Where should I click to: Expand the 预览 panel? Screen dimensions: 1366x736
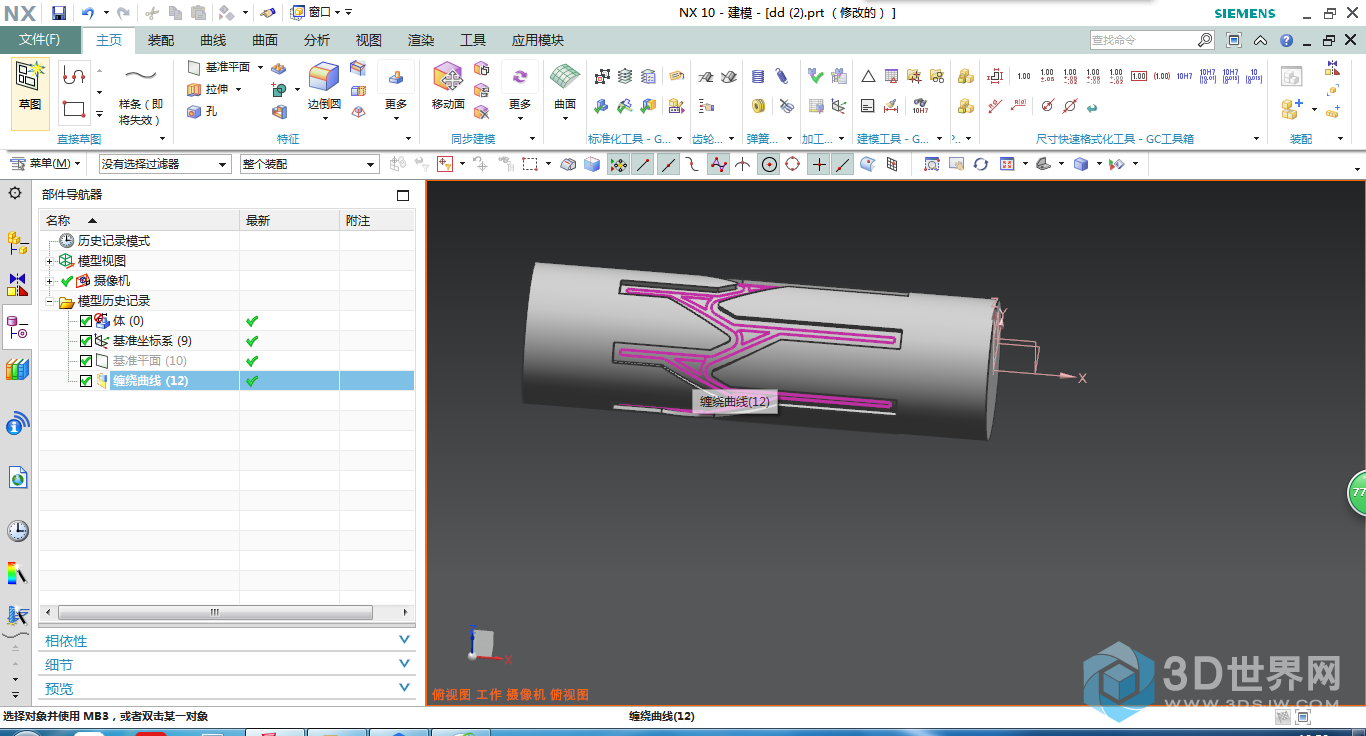coord(227,689)
